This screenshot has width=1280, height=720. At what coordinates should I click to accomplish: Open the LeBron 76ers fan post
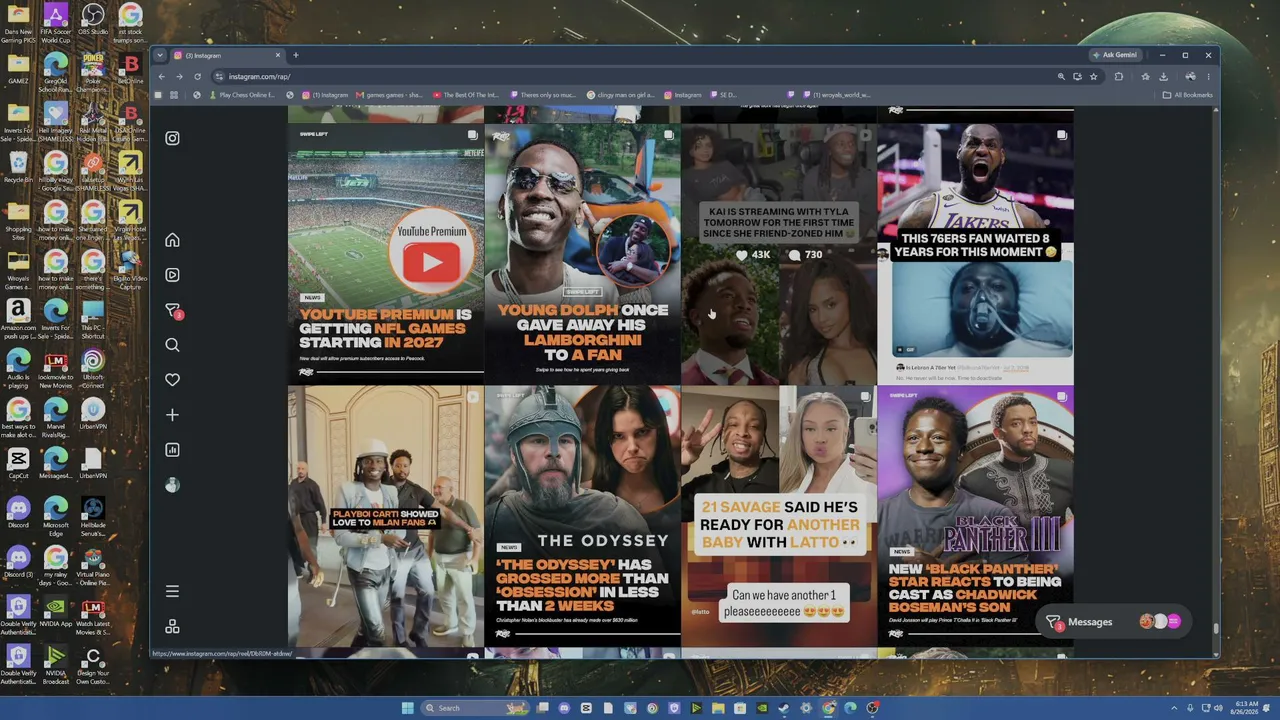(x=975, y=254)
